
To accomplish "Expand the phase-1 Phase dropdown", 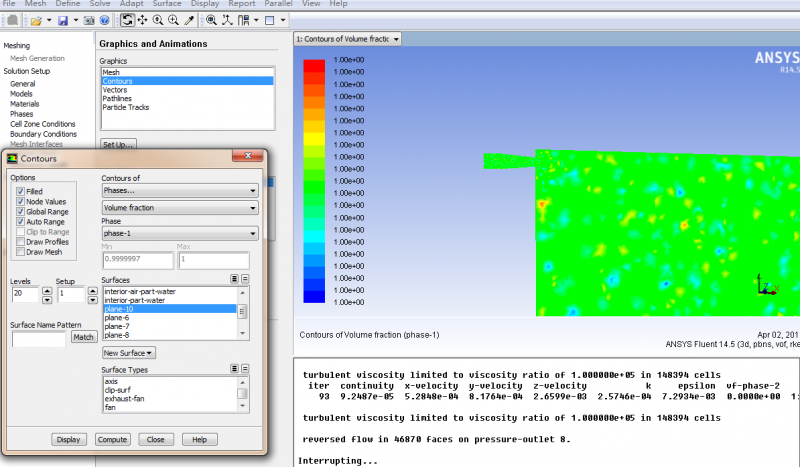I will pyautogui.click(x=180, y=234).
